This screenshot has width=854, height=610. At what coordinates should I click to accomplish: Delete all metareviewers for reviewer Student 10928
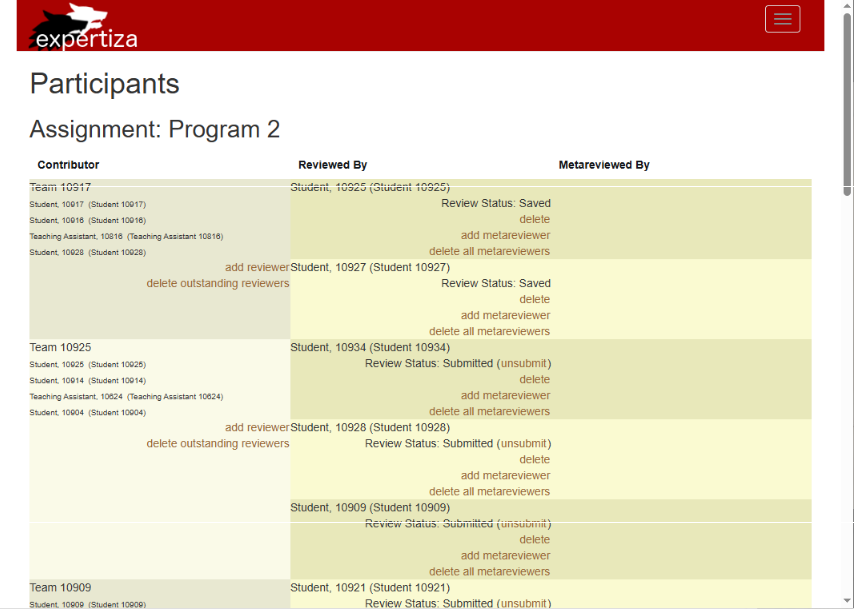click(489, 491)
